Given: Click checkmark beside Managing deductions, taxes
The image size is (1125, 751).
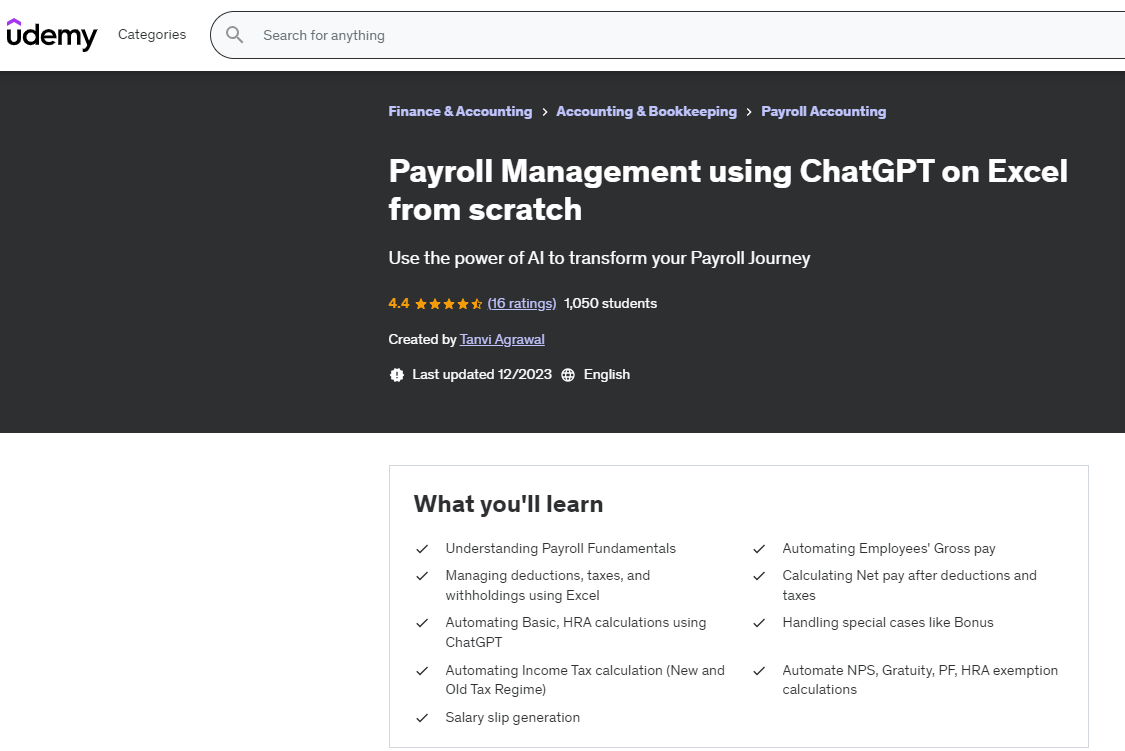Looking at the screenshot, I should click(x=422, y=576).
